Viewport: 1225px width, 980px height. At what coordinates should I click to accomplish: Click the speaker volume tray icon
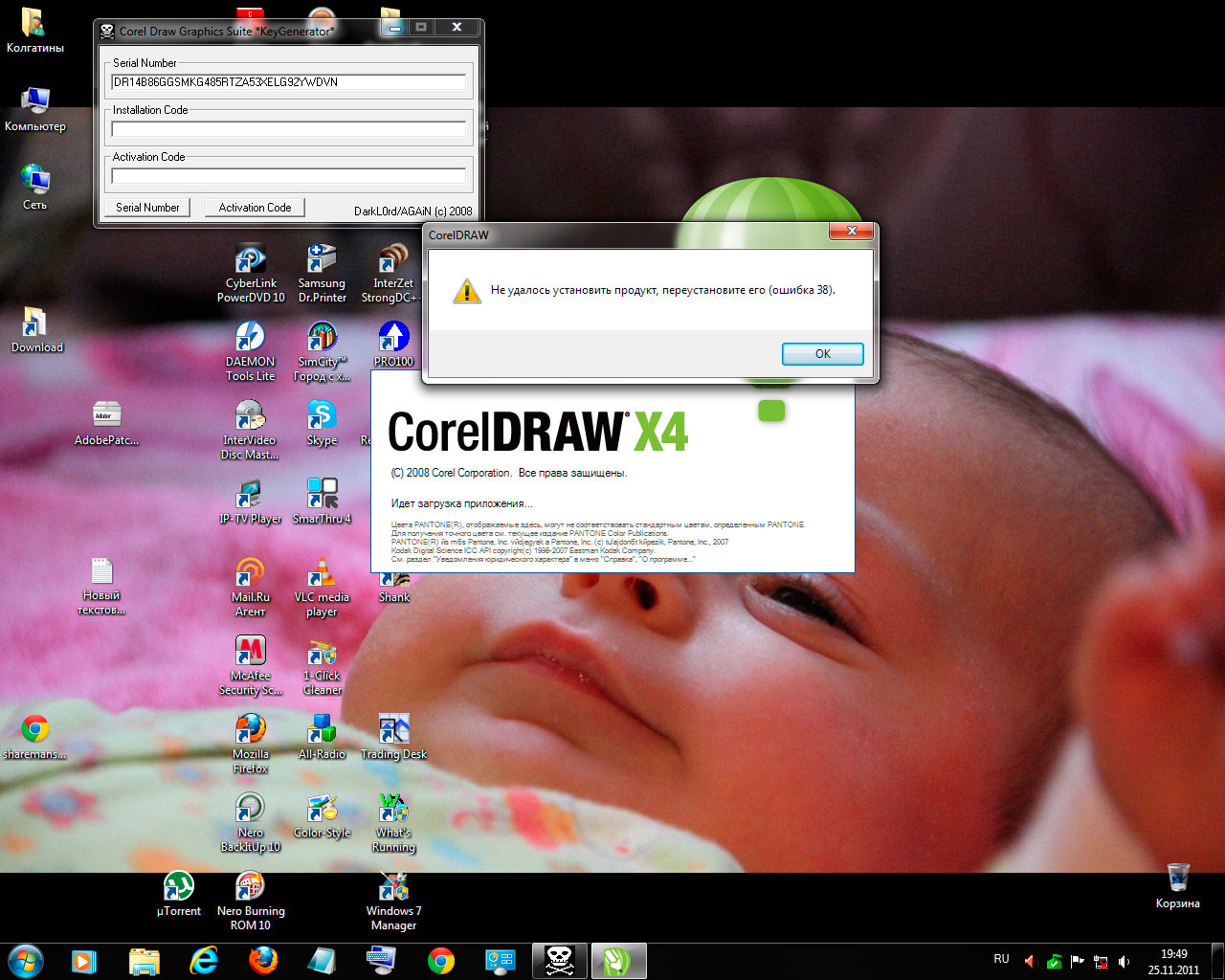[x=1125, y=962]
